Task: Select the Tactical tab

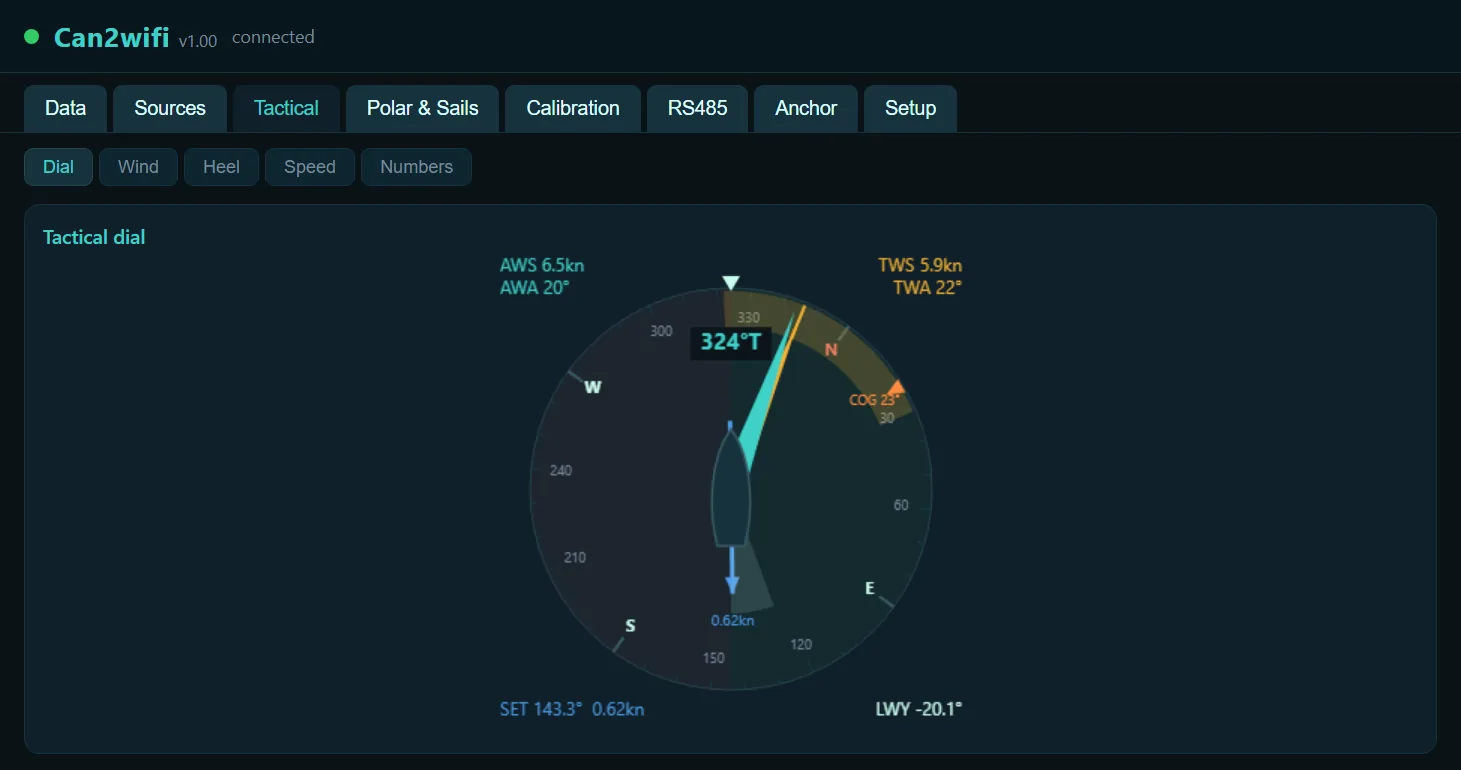Action: (x=286, y=108)
